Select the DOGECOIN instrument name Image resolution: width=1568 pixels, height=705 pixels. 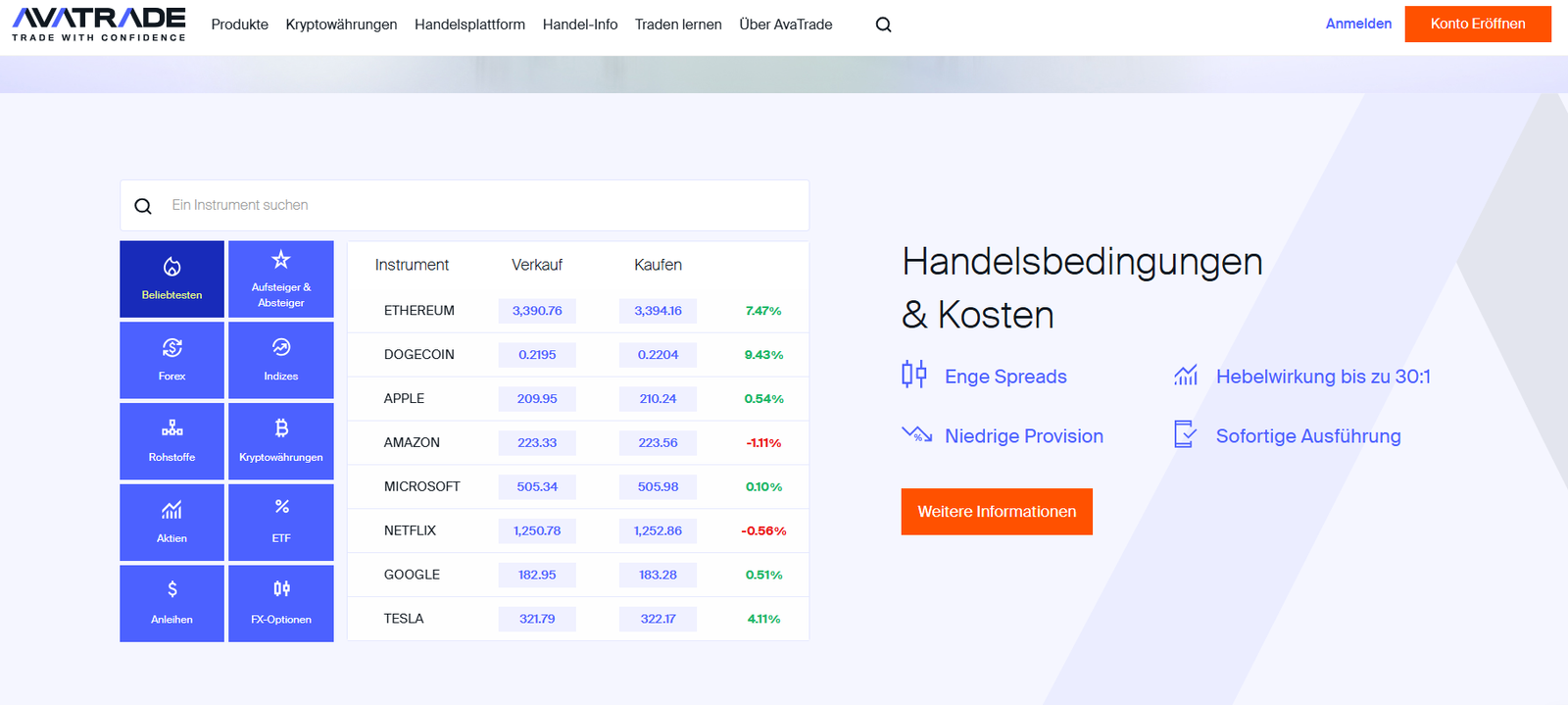(x=419, y=355)
